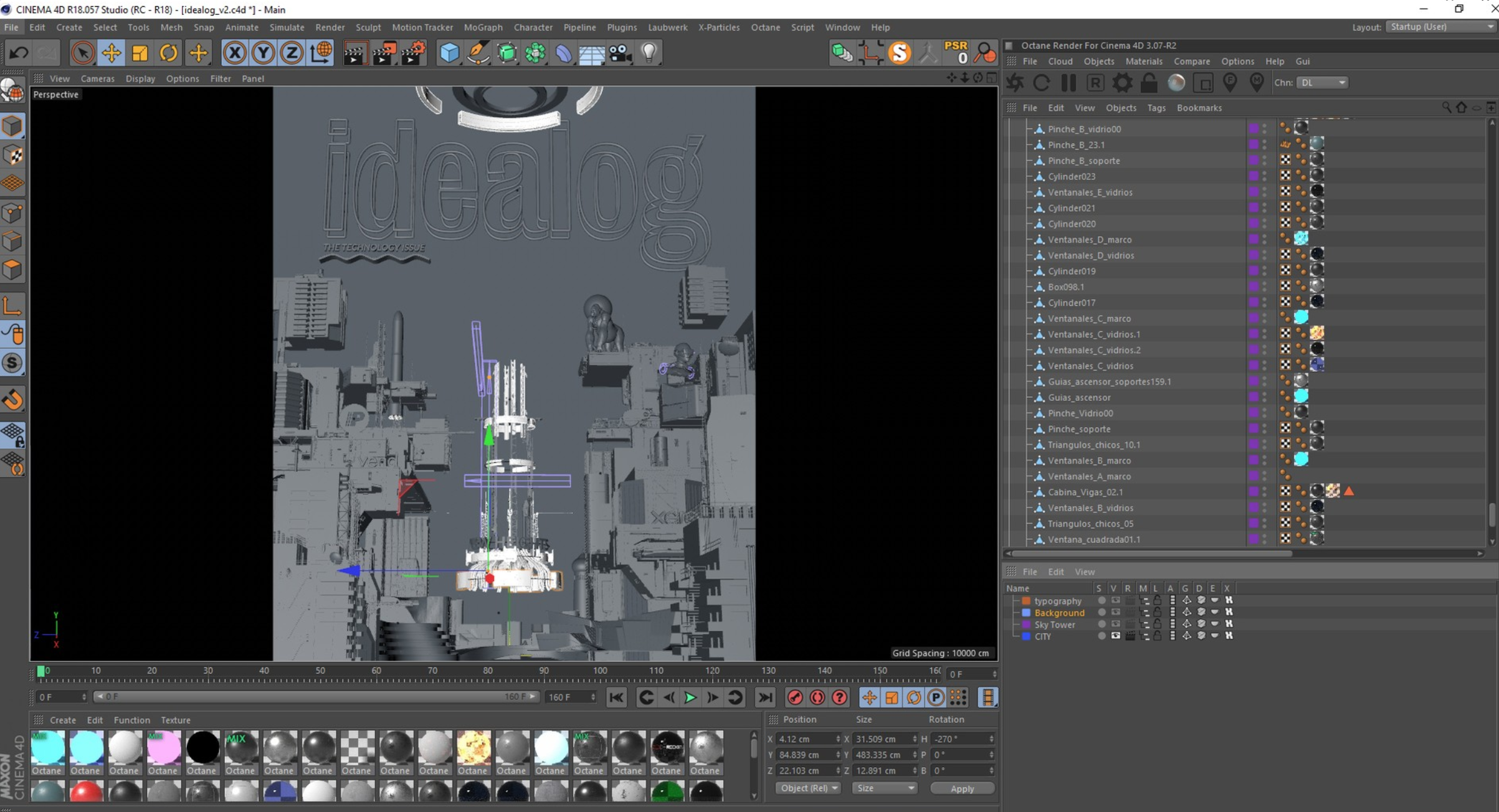Open the Chn DL channel dropdown
The image size is (1499, 812).
pos(1322,83)
